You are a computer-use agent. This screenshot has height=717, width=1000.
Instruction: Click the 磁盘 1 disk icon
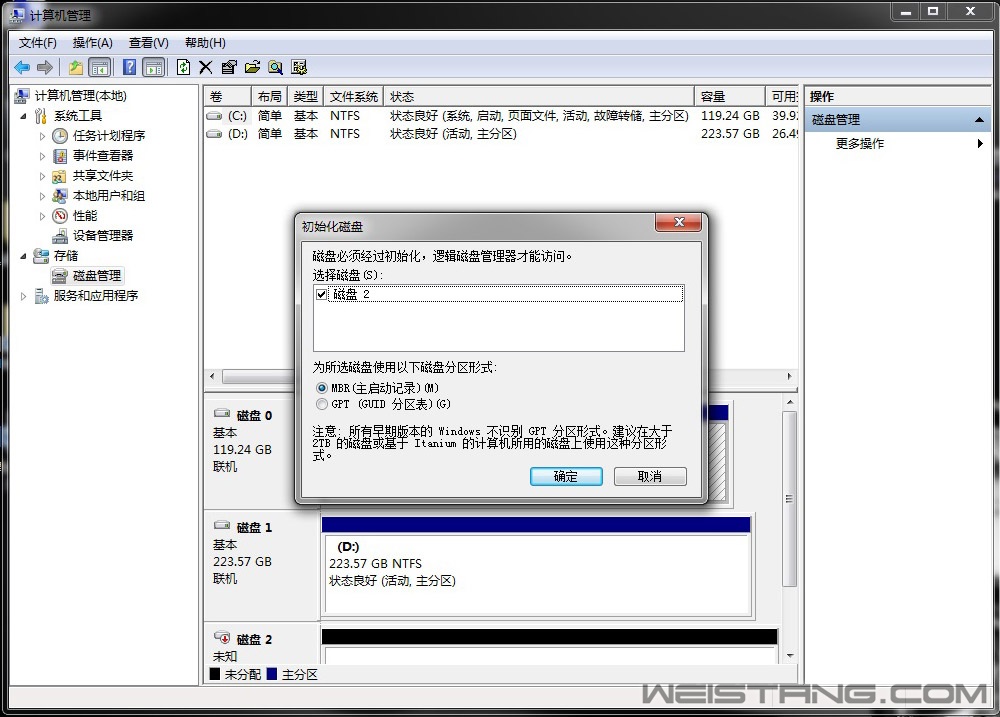click(x=221, y=526)
